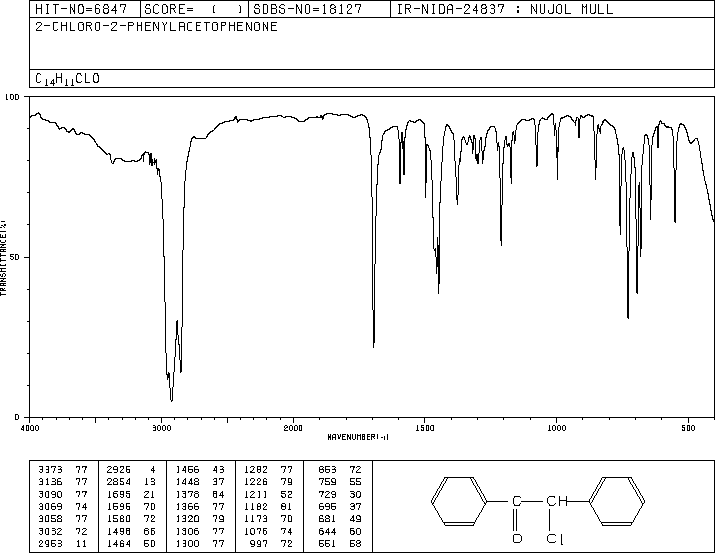Screen dimensions: 715x553
Task: Select peak table entry 2854
Action: coord(131,482)
